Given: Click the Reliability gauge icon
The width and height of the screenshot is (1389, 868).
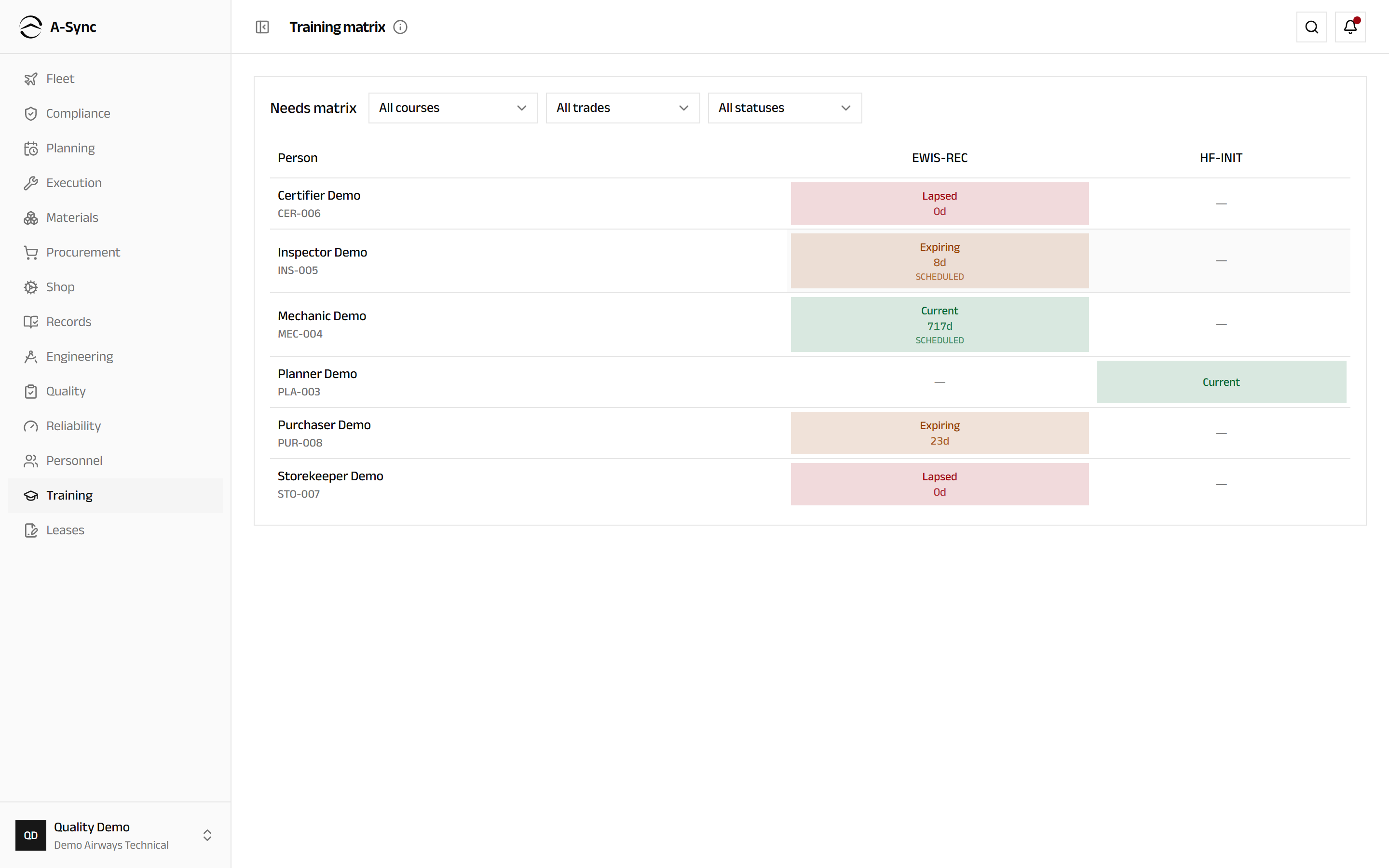Looking at the screenshot, I should [x=31, y=426].
